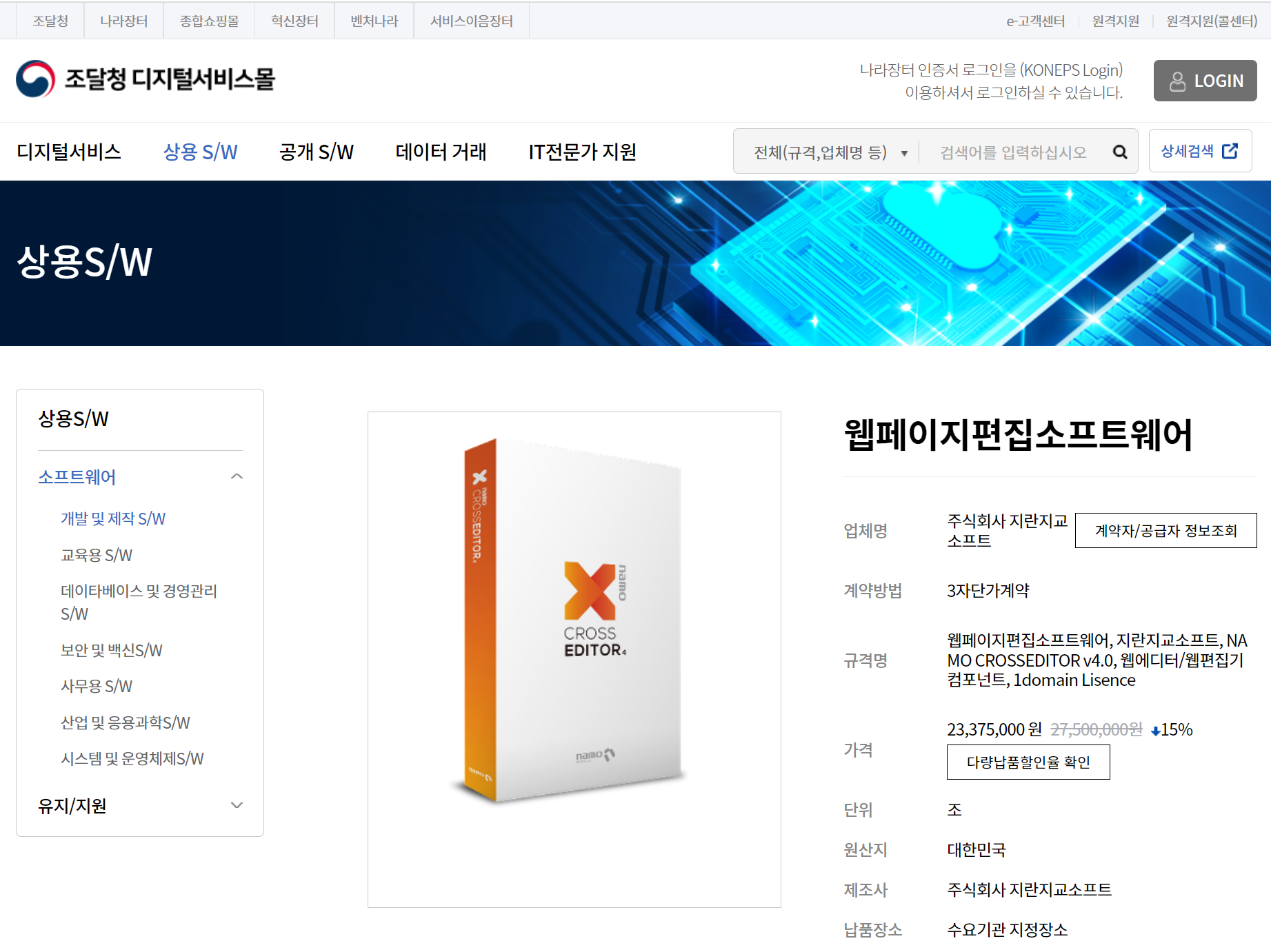Go to 벤처나라 top link
1271x952 pixels.
[x=374, y=21]
